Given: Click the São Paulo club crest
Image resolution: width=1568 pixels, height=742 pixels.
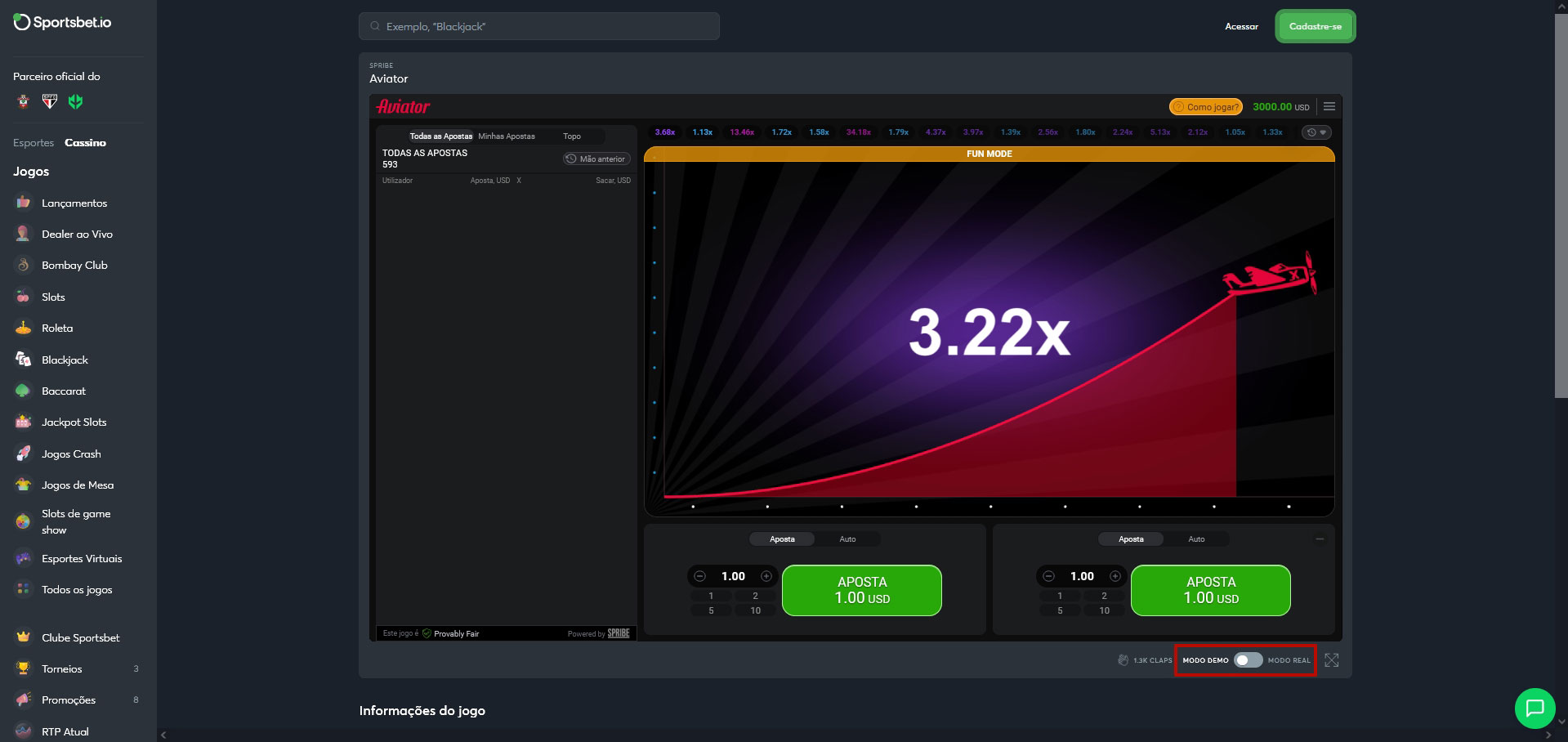Looking at the screenshot, I should [49, 101].
